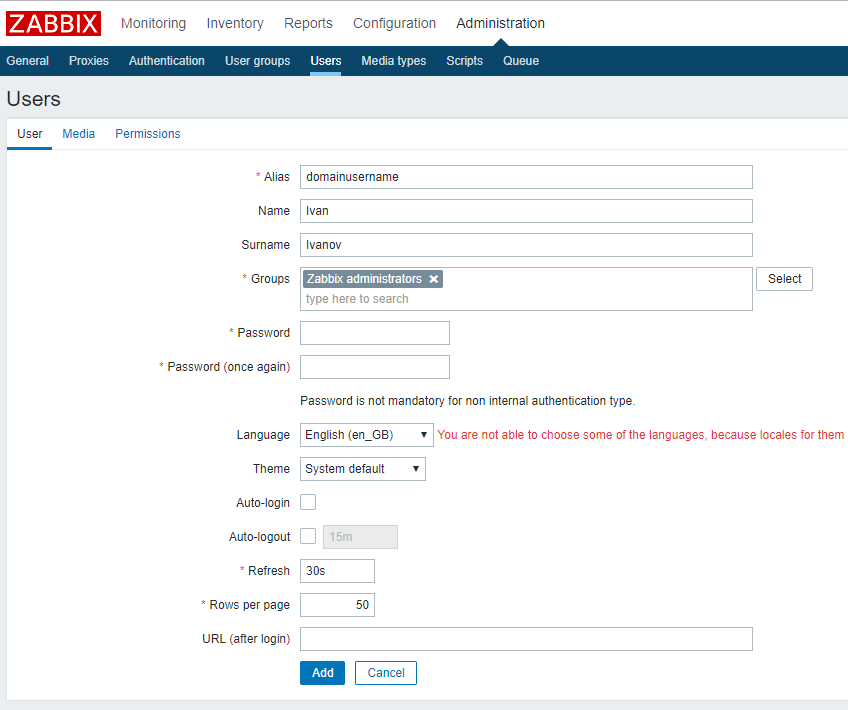Open the Configuration menu
The width and height of the screenshot is (848, 710).
coord(394,23)
